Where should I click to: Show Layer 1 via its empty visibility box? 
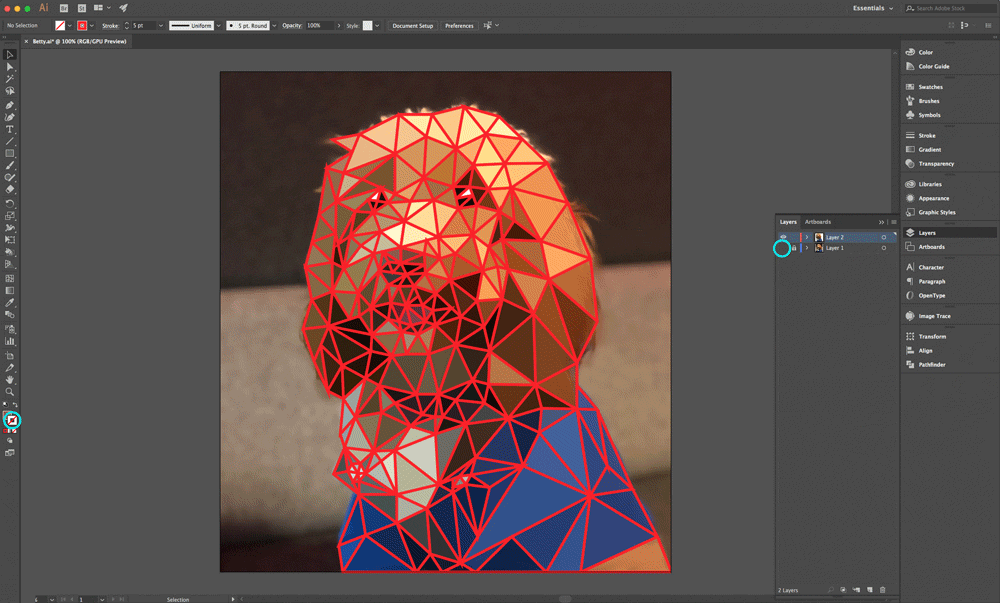[783, 248]
